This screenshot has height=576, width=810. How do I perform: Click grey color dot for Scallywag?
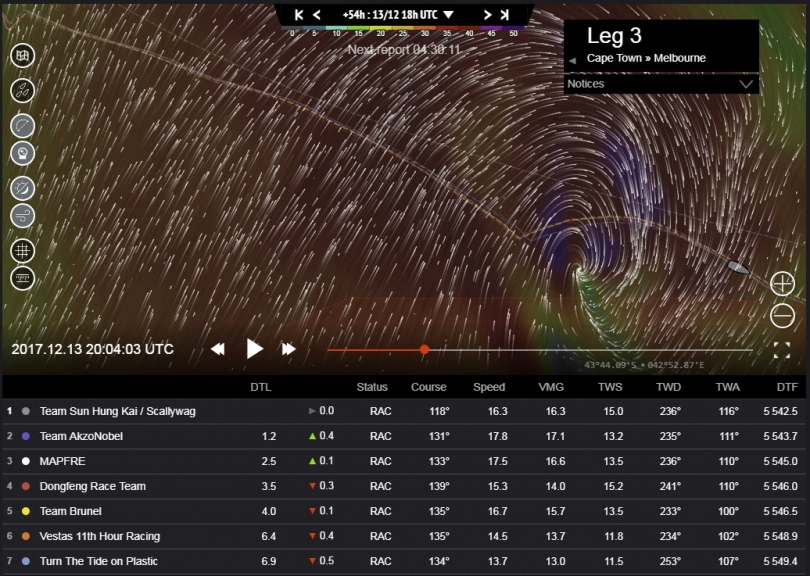pos(26,412)
